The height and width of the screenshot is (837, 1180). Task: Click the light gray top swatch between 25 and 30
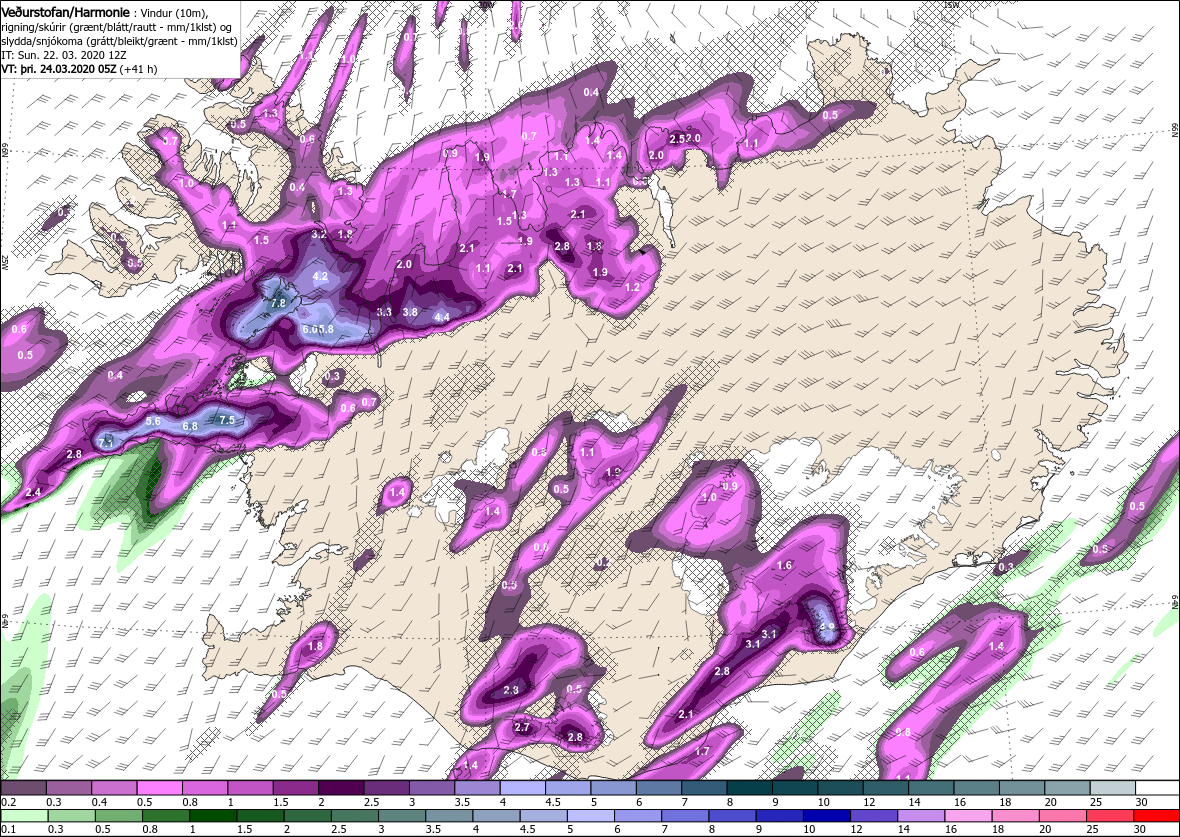pos(1113,787)
